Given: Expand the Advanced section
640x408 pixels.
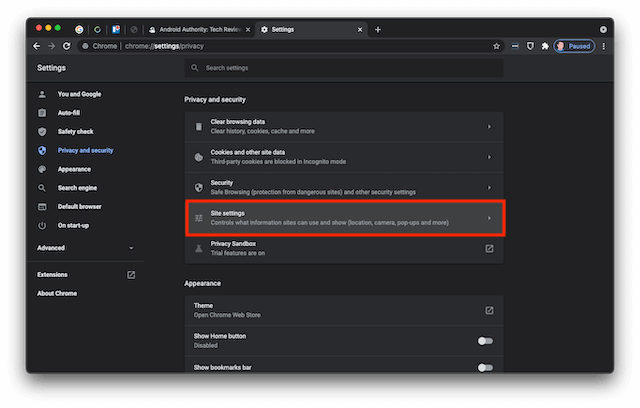Looking at the screenshot, I should 85,248.
